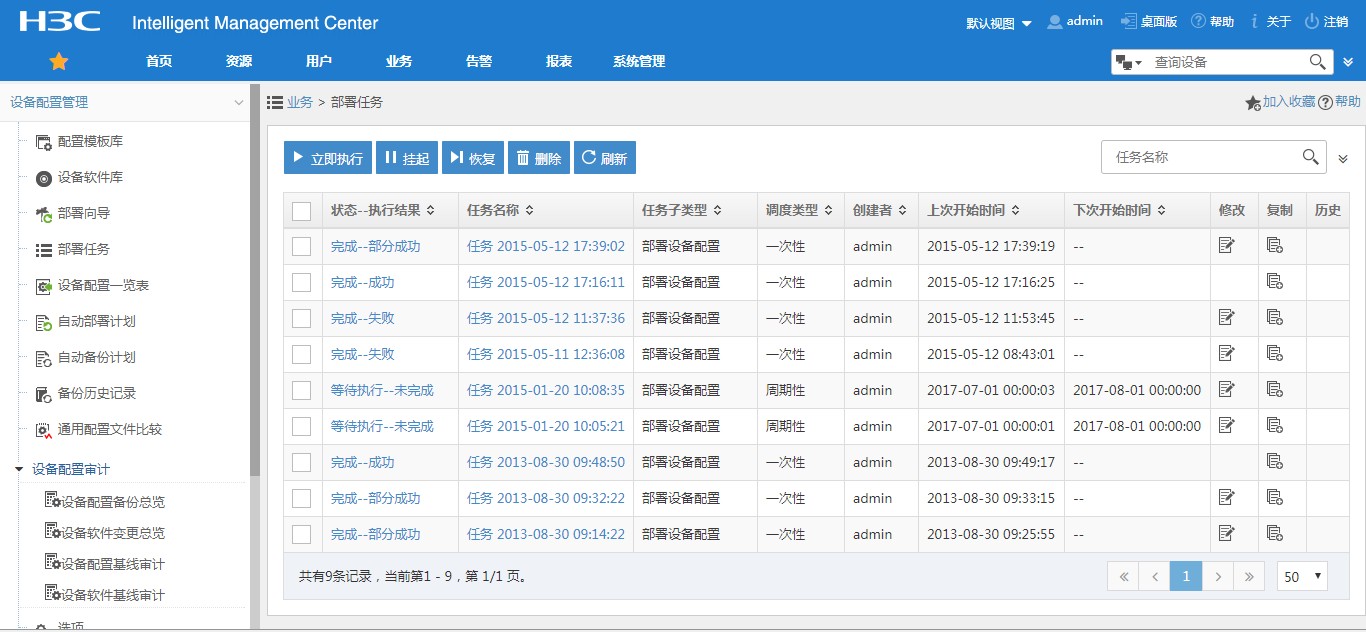Open the 告警 menu

pyautogui.click(x=479, y=62)
